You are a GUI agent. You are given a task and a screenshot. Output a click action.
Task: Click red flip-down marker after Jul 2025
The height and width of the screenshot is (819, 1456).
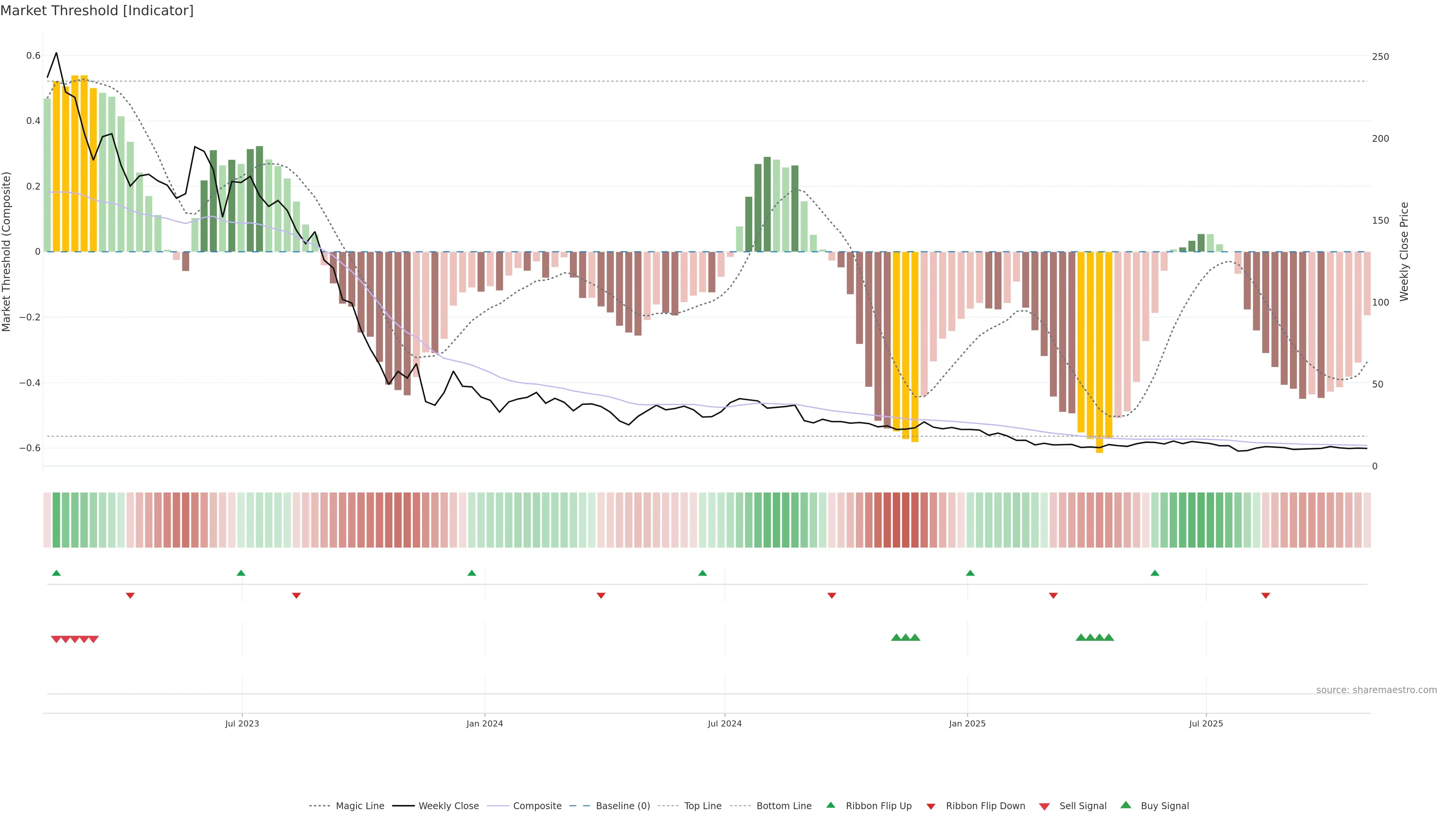click(1266, 596)
